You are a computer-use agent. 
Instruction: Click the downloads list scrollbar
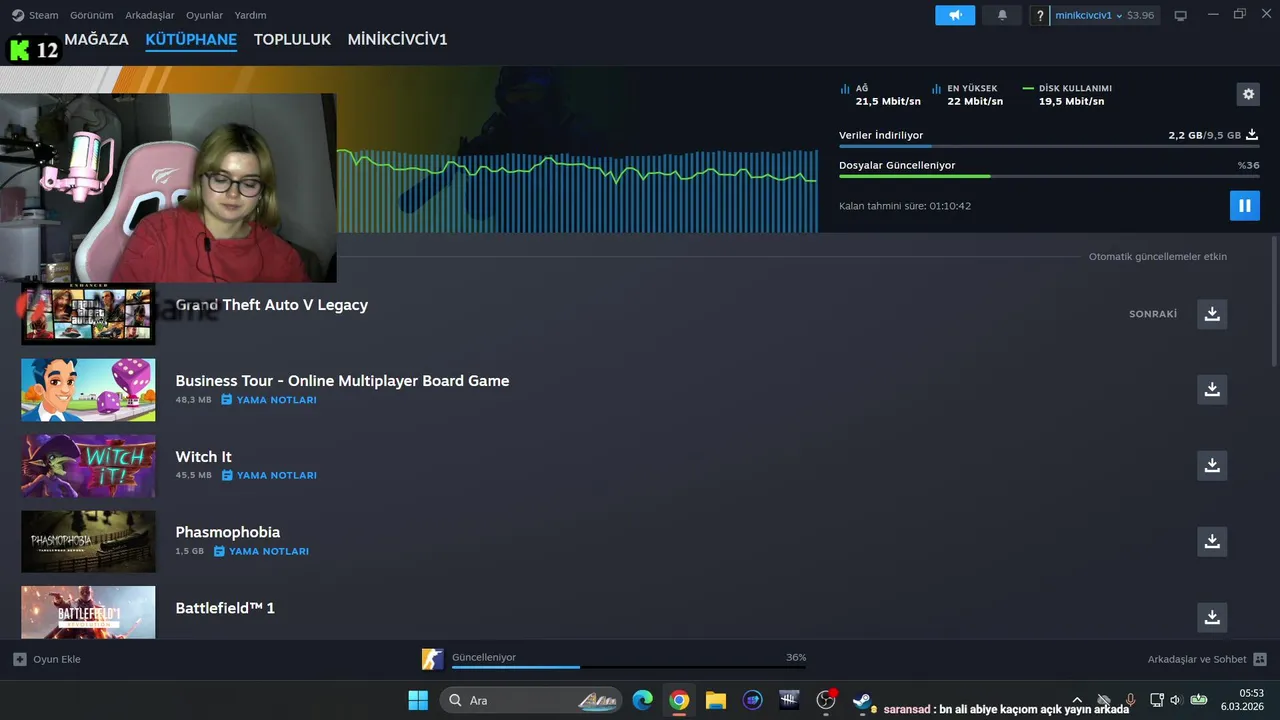tap(1274, 300)
